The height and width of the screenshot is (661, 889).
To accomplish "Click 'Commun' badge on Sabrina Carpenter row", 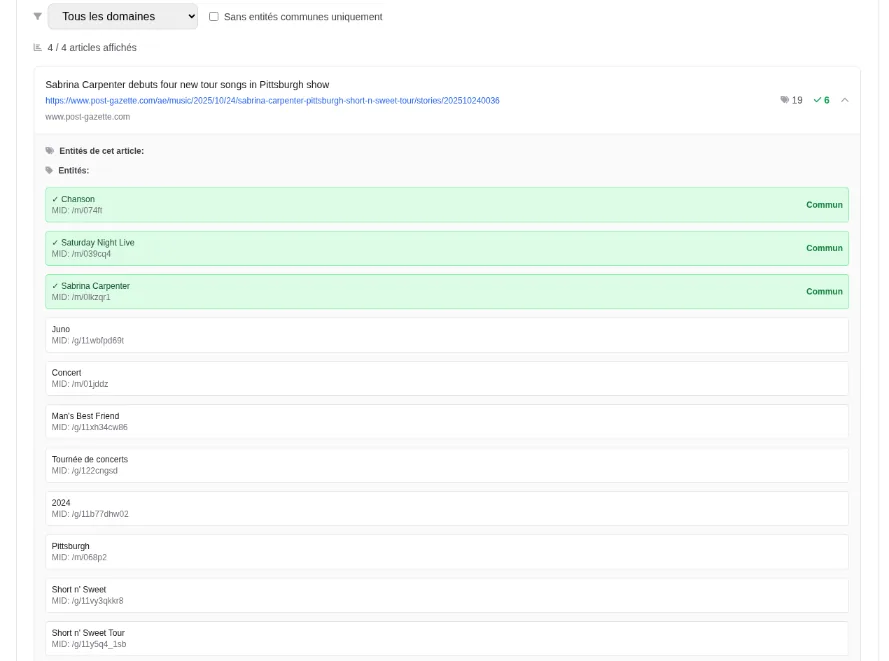I will [824, 291].
